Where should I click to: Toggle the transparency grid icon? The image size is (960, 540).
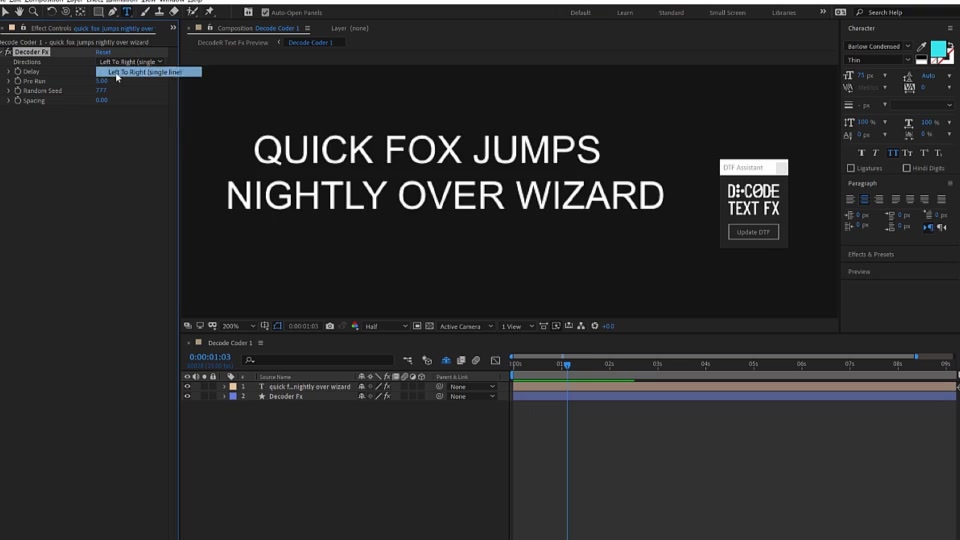click(429, 326)
